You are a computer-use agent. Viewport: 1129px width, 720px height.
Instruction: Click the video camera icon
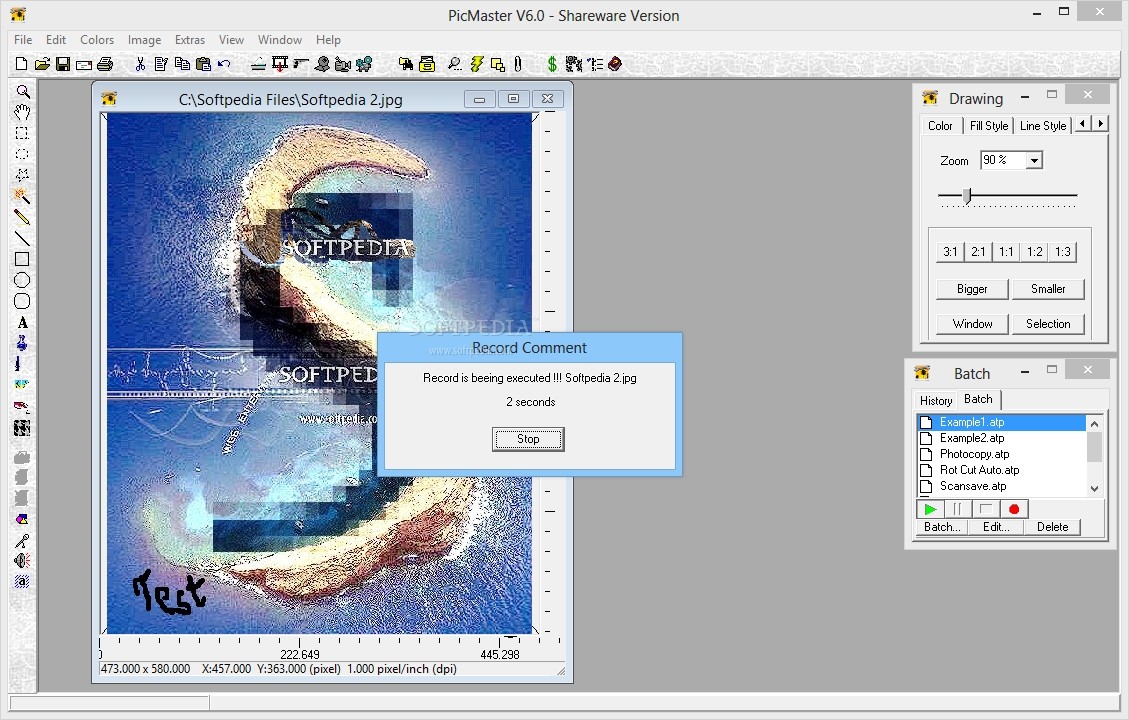[343, 64]
